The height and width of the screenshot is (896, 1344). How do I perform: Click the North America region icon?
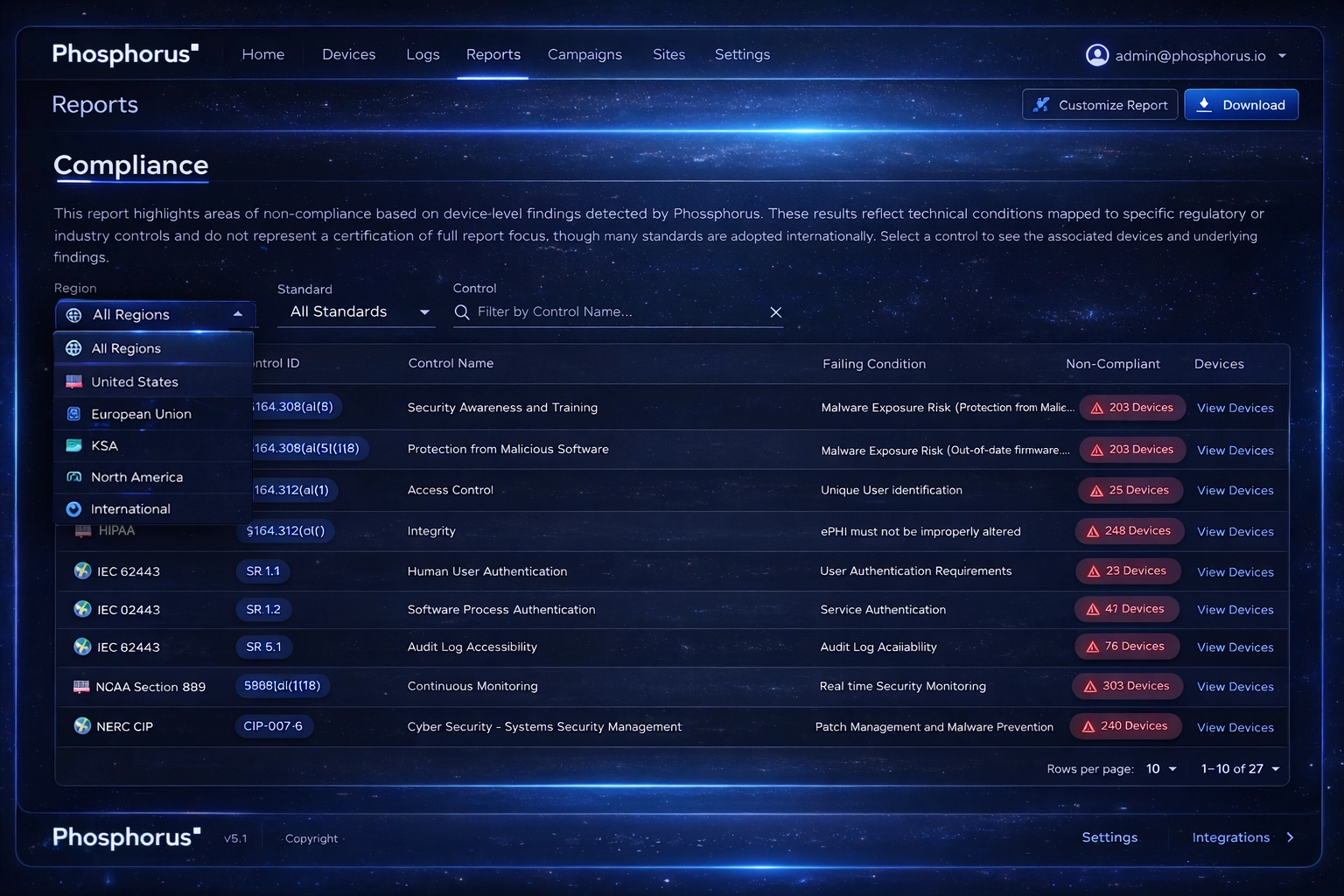[x=73, y=477]
